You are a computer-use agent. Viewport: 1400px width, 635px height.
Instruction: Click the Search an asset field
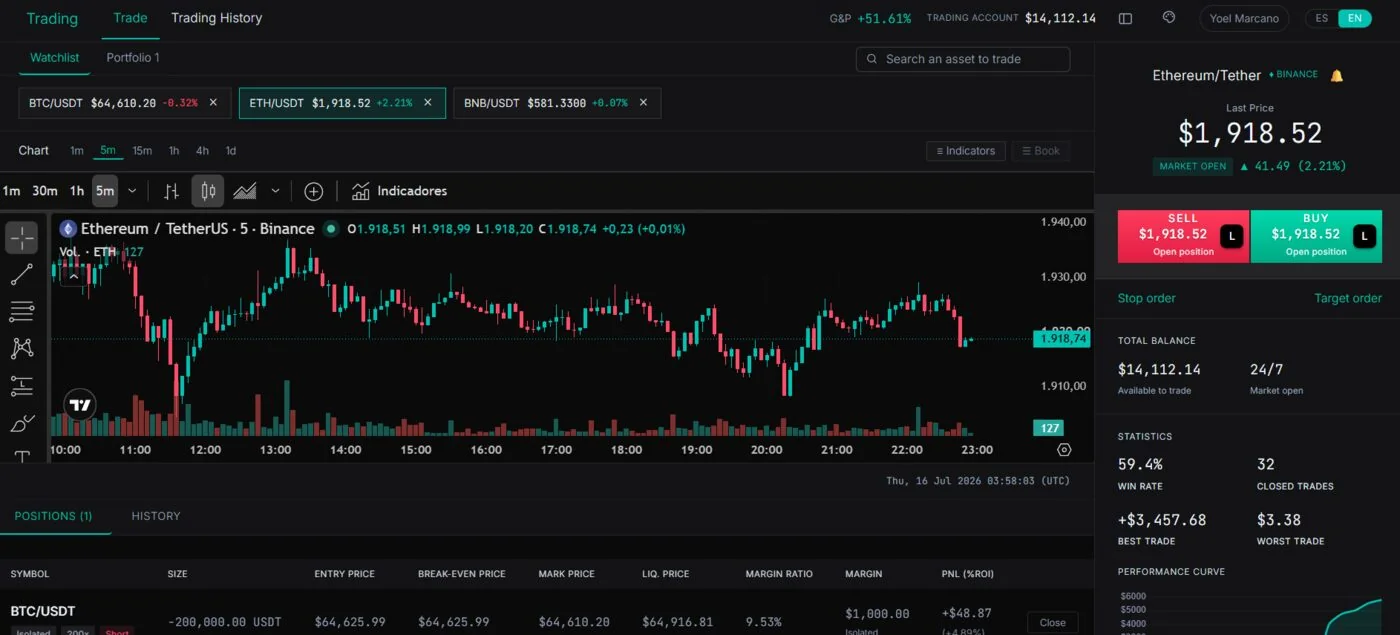pyautogui.click(x=963, y=59)
